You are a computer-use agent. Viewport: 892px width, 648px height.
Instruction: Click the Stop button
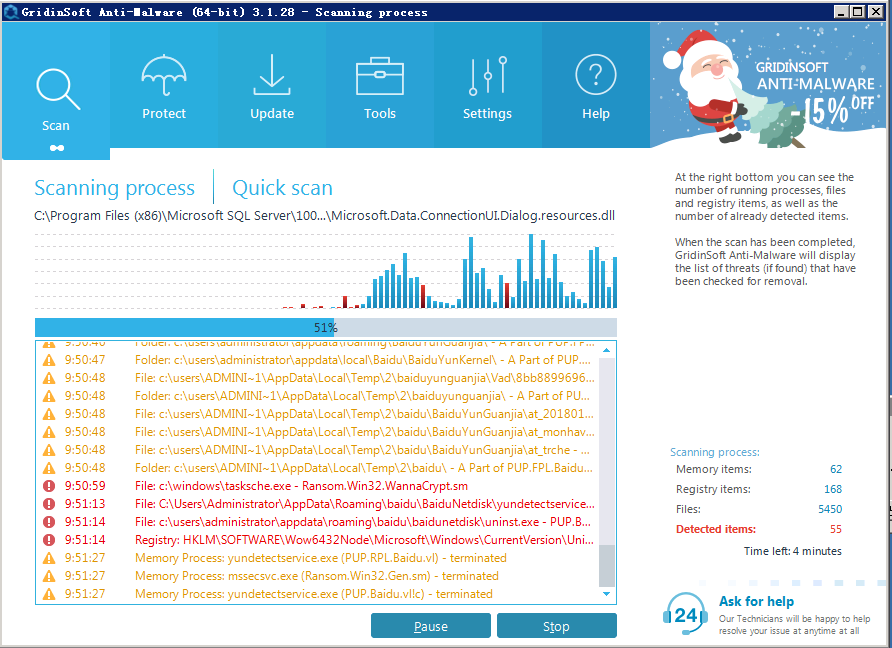pyautogui.click(x=556, y=626)
